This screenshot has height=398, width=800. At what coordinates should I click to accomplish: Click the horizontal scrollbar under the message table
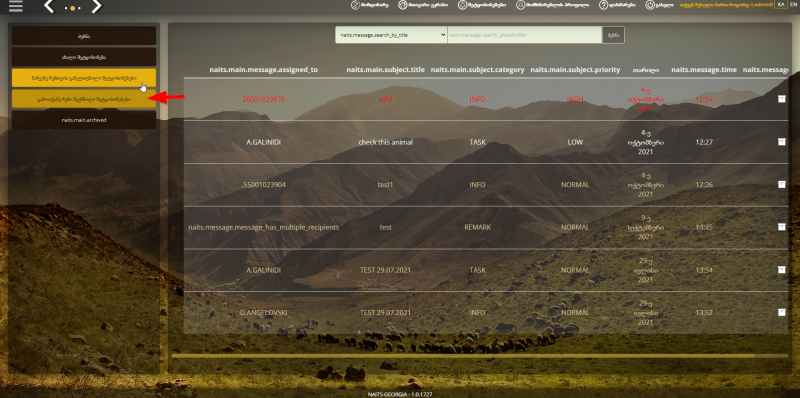coord(463,356)
